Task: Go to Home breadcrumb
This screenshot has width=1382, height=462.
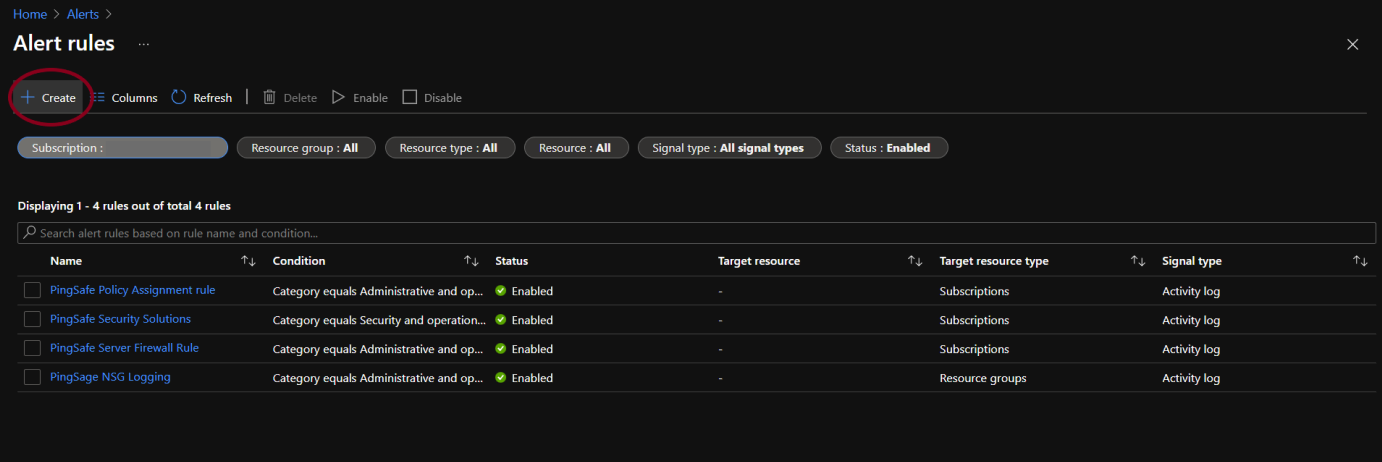Action: 30,14
